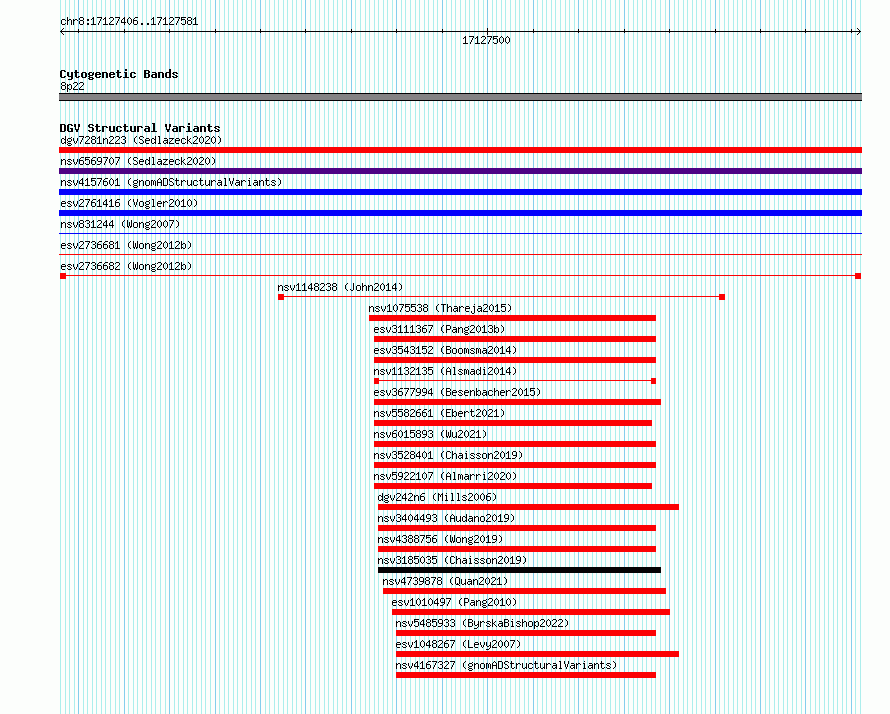
Task: Click the nsv5485933 (ByrskaBishop2022) label
Action: click(482, 623)
